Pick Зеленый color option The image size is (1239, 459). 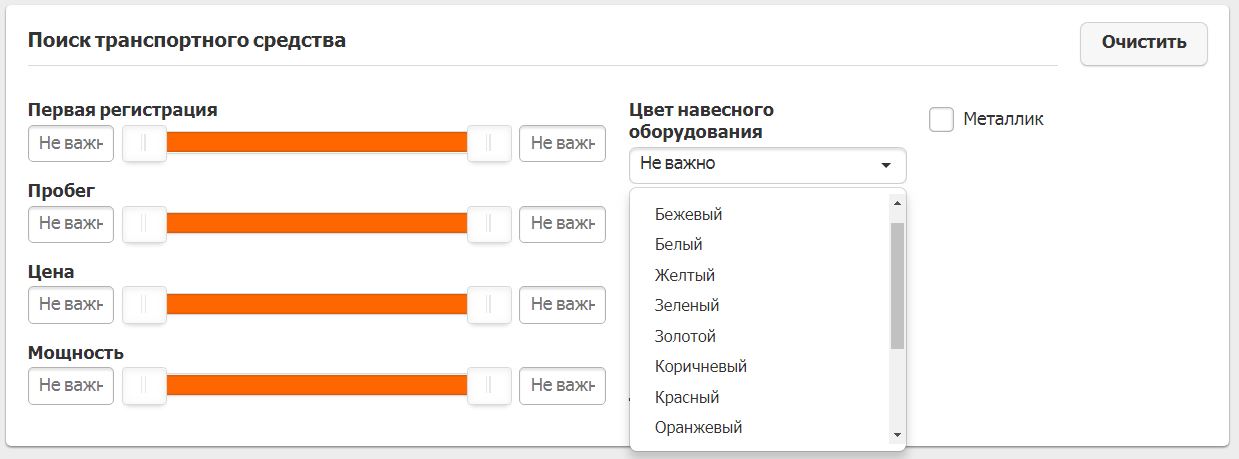click(686, 305)
